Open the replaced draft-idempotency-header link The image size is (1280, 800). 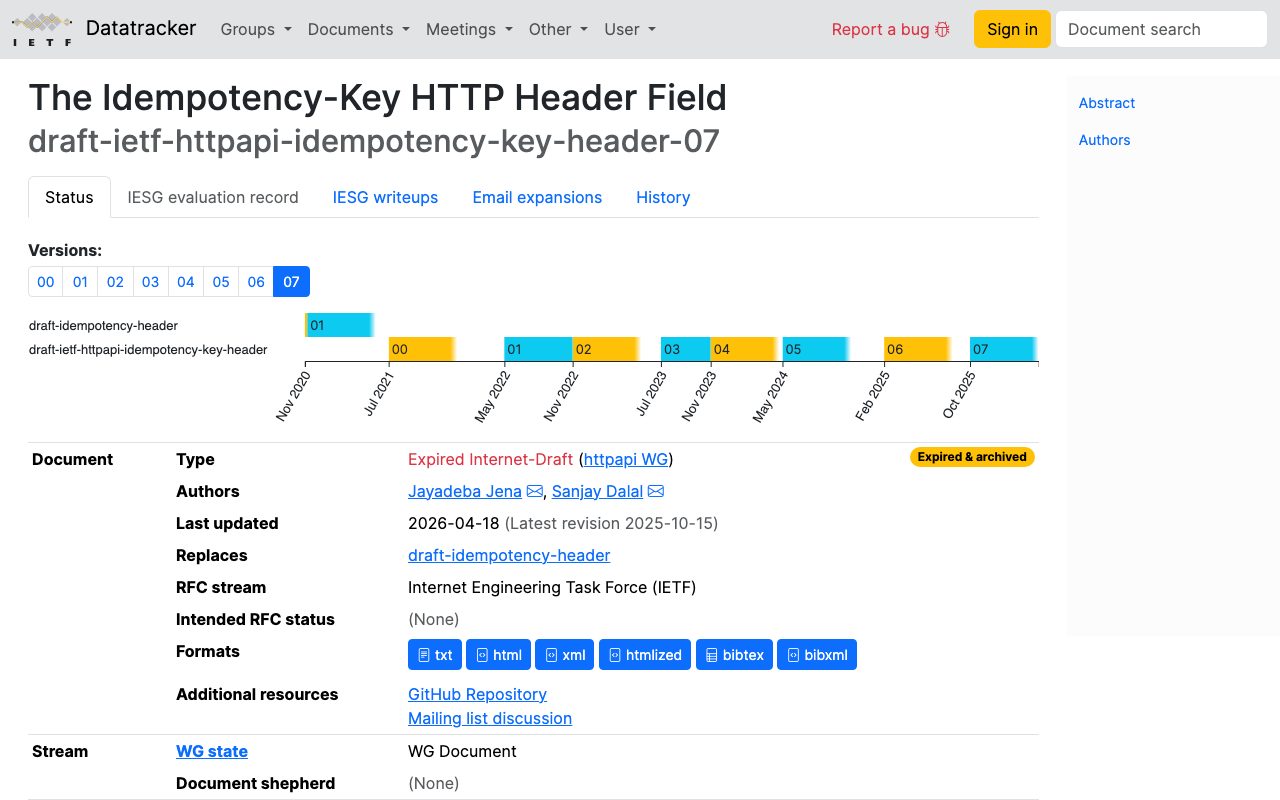(509, 555)
